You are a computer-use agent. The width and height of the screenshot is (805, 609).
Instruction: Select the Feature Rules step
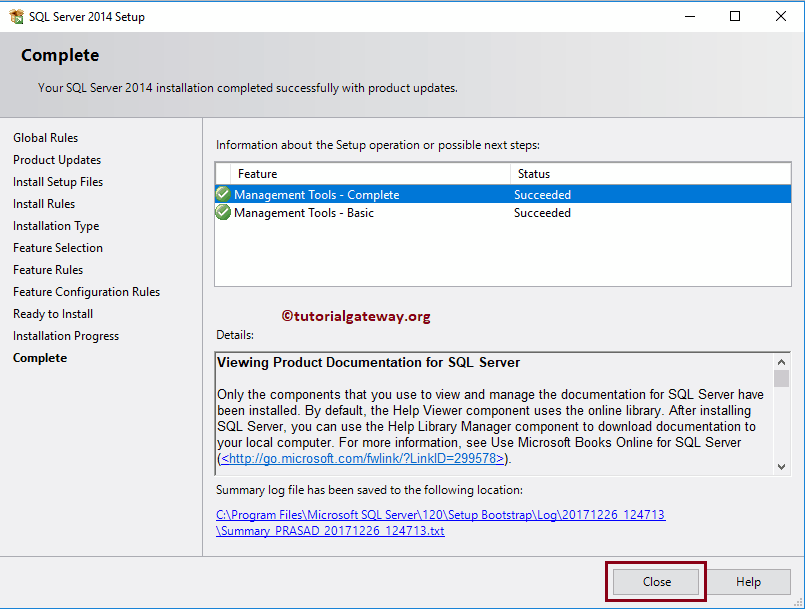48,270
